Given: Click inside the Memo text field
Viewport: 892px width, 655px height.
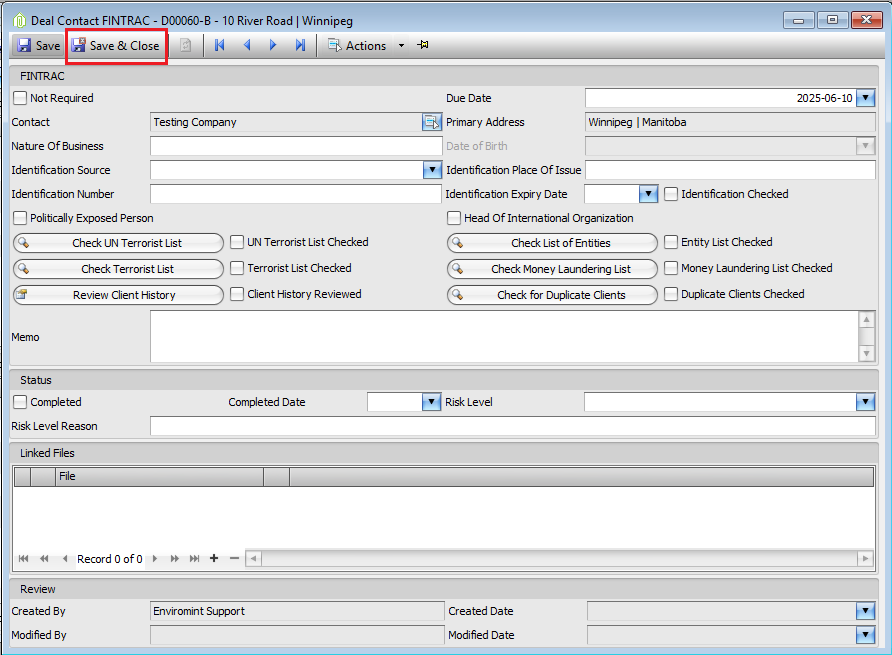Looking at the screenshot, I should point(500,338).
